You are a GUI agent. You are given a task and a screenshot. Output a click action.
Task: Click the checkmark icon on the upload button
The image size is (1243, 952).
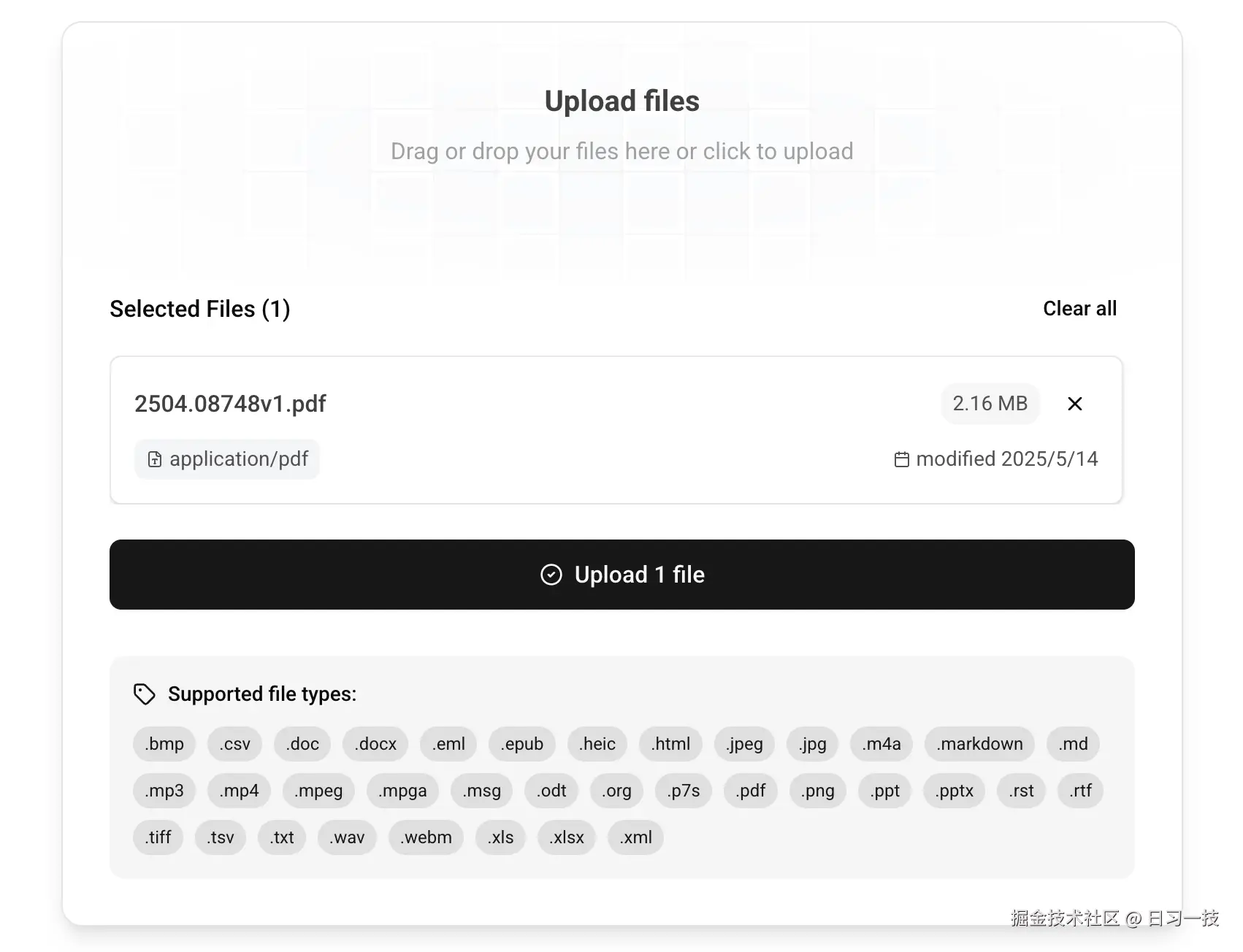[551, 575]
